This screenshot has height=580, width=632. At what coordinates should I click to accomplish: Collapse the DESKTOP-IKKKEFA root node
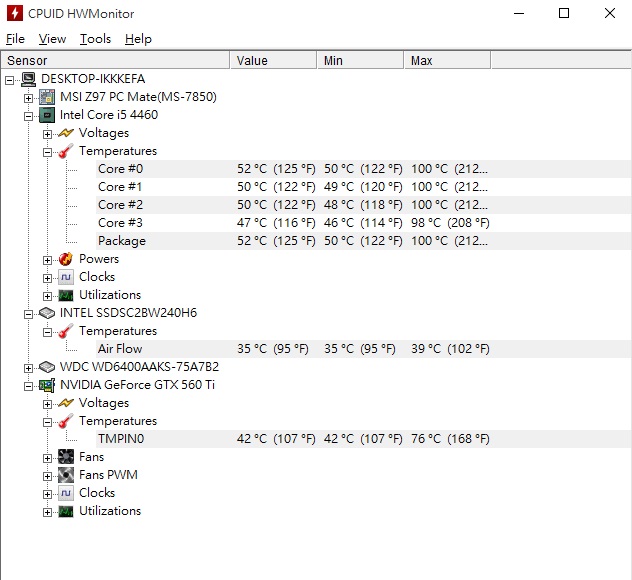9,80
